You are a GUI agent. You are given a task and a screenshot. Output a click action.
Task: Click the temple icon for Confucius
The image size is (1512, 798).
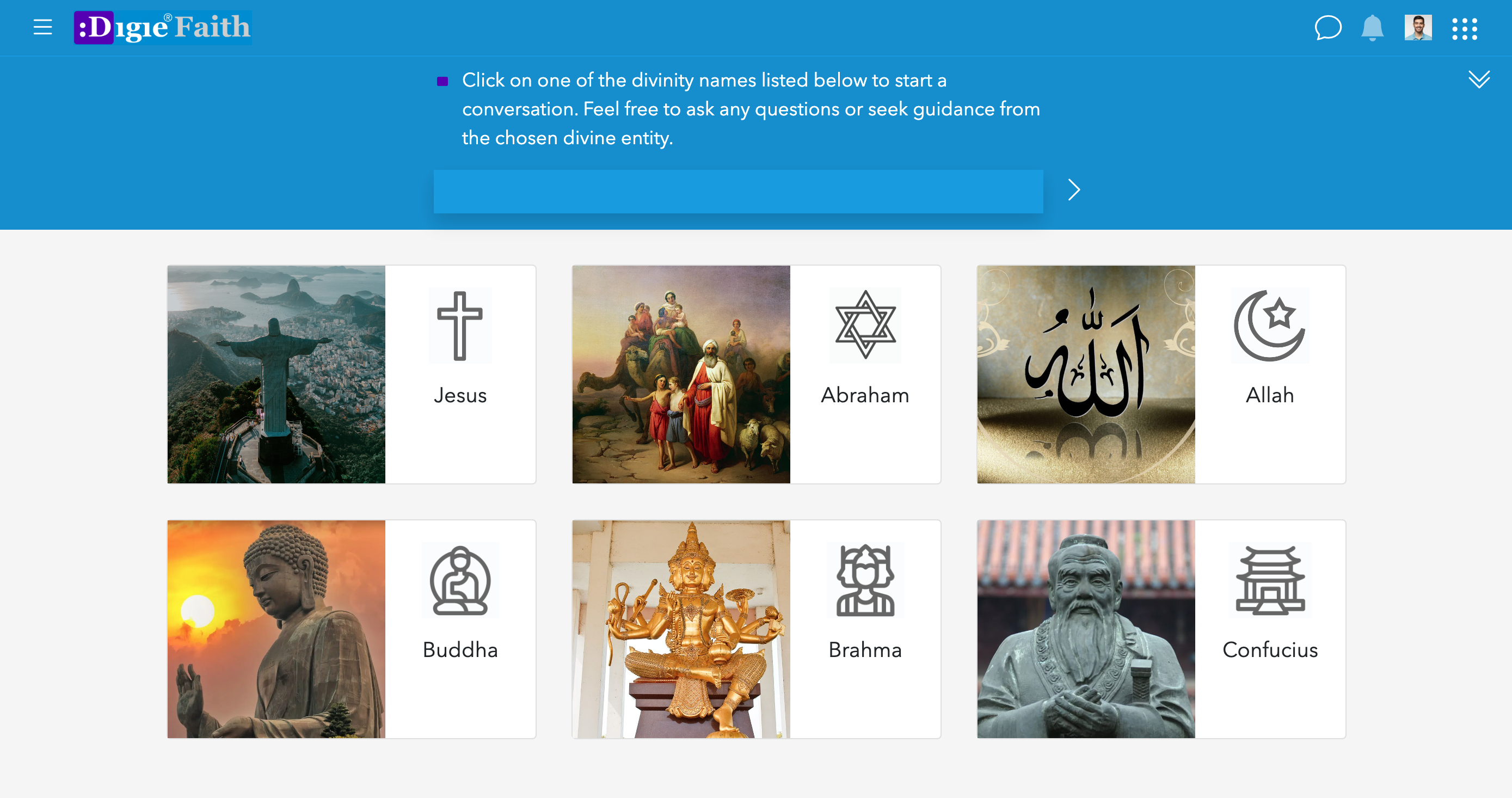click(x=1270, y=581)
